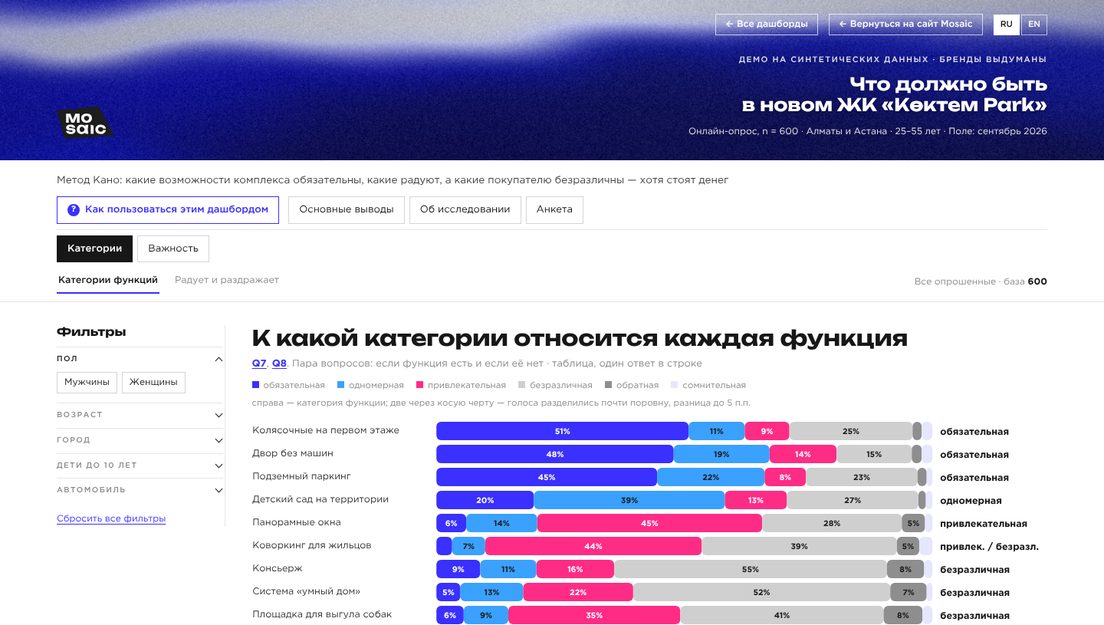This screenshot has width=1104, height=625.
Task: Open "Анкета" questionnaire
Action: (x=554, y=210)
